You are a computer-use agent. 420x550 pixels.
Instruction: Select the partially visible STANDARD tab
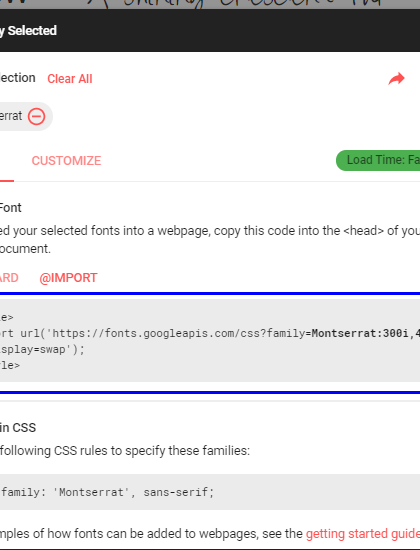click(x=9, y=278)
